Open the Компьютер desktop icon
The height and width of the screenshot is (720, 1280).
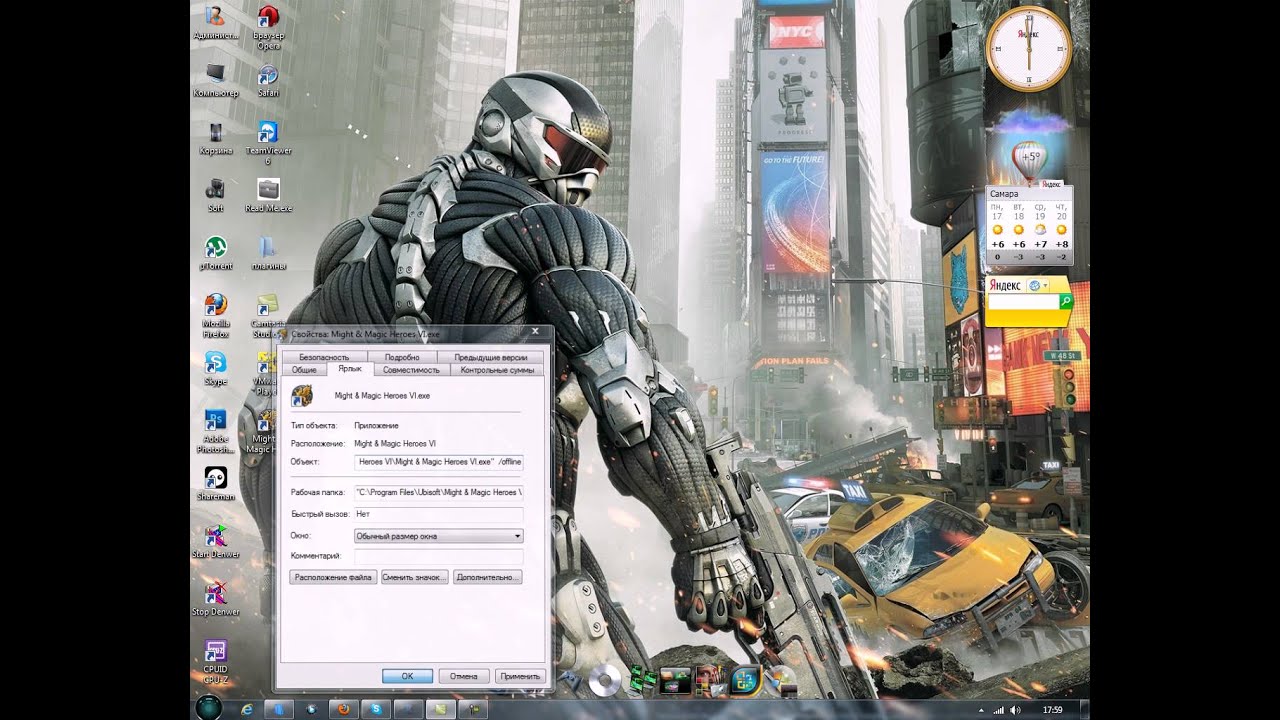215,80
